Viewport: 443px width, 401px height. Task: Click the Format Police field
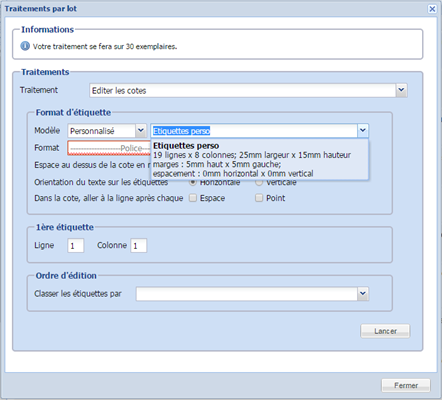coord(109,148)
